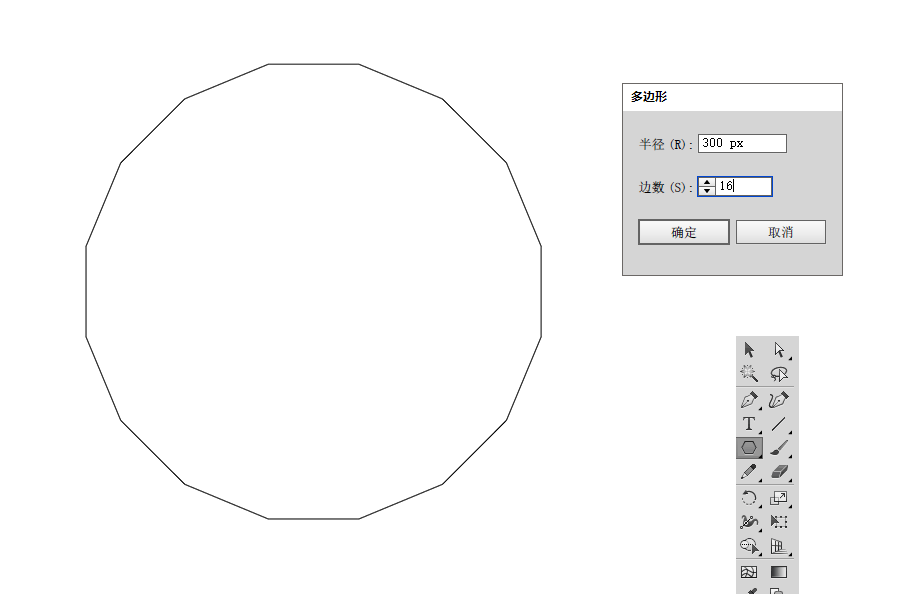The height and width of the screenshot is (594, 920).
Task: Select the Pen tool
Action: 749,400
